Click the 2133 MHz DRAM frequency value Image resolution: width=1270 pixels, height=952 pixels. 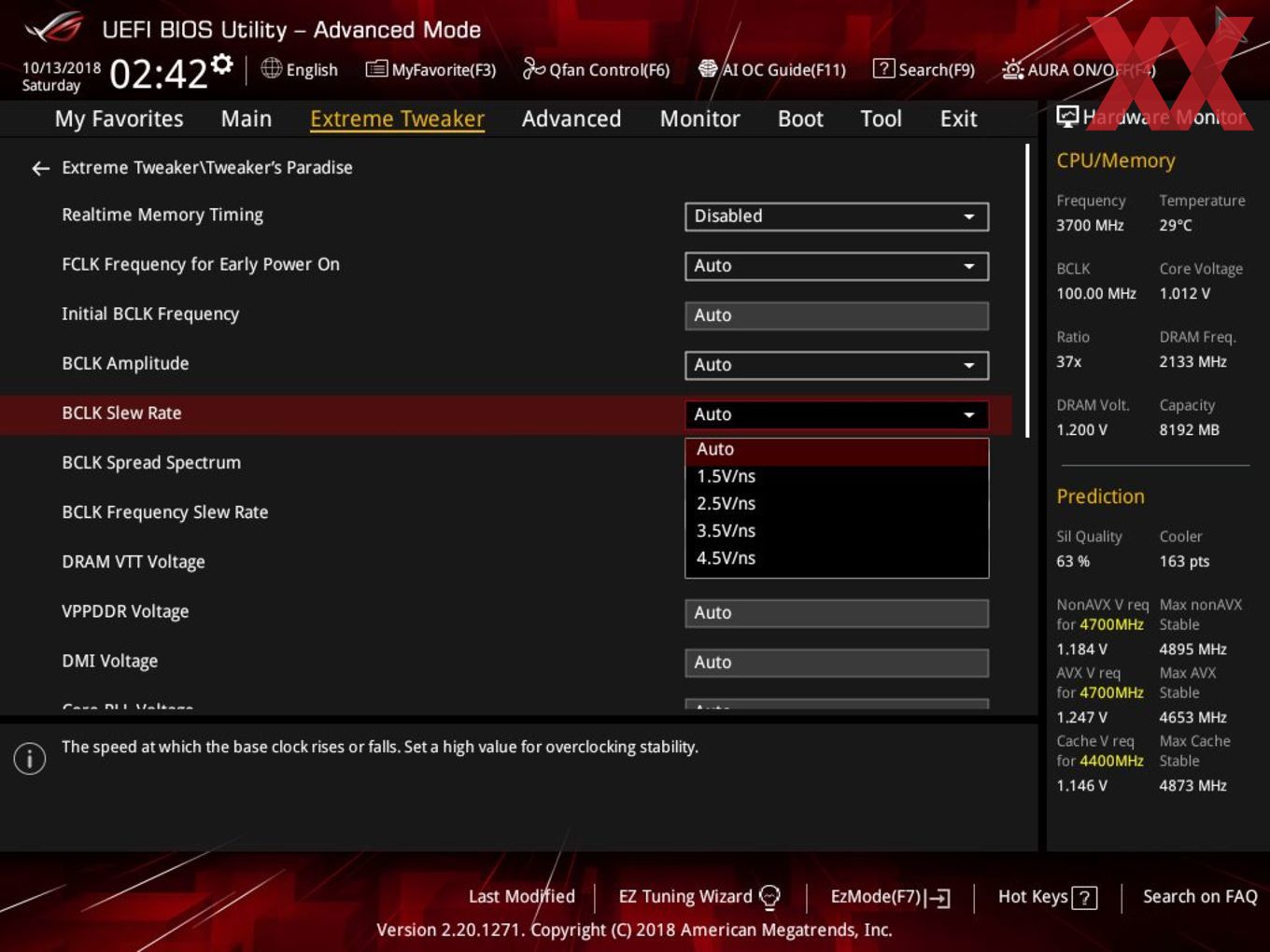click(1193, 361)
